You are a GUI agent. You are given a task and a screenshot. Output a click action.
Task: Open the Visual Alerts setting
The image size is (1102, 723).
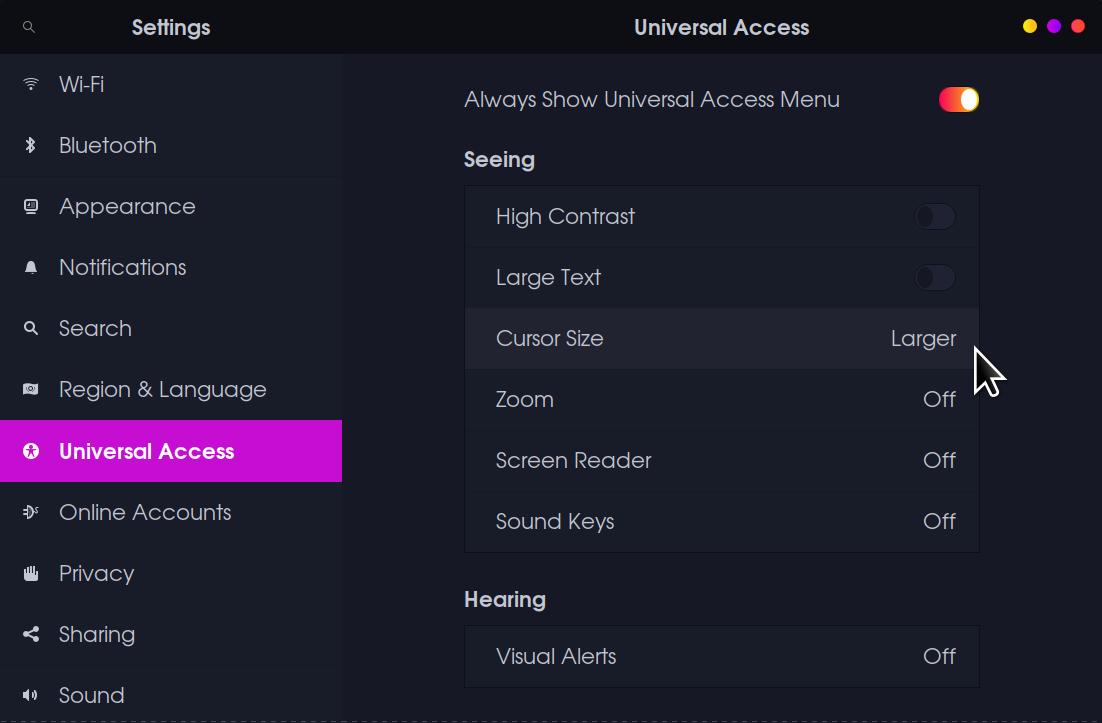click(x=721, y=657)
